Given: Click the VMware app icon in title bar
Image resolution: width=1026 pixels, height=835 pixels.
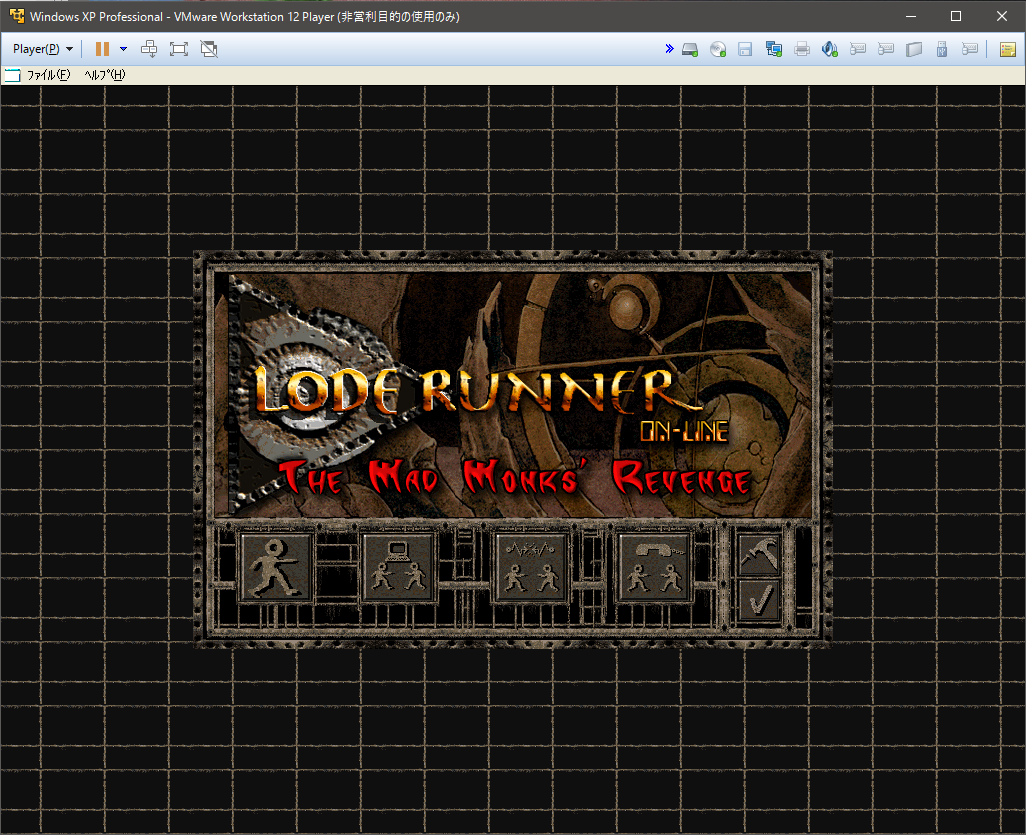Looking at the screenshot, I should (16, 16).
